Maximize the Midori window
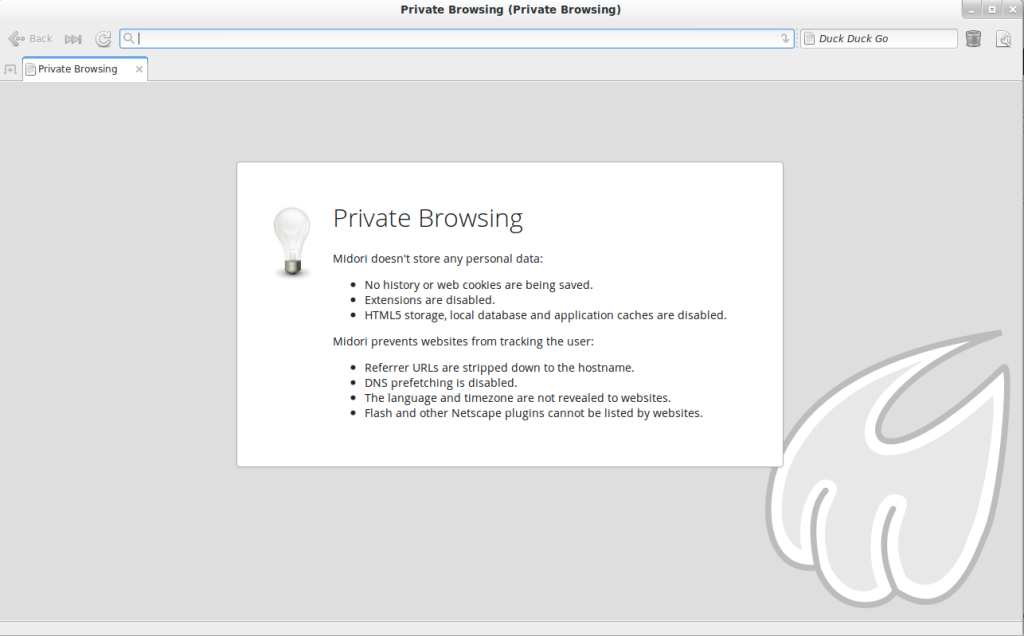Image resolution: width=1024 pixels, height=636 pixels. tap(992, 9)
